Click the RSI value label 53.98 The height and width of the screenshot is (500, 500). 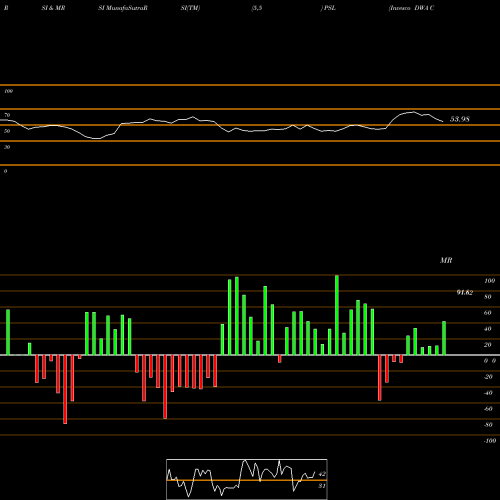click(460, 119)
